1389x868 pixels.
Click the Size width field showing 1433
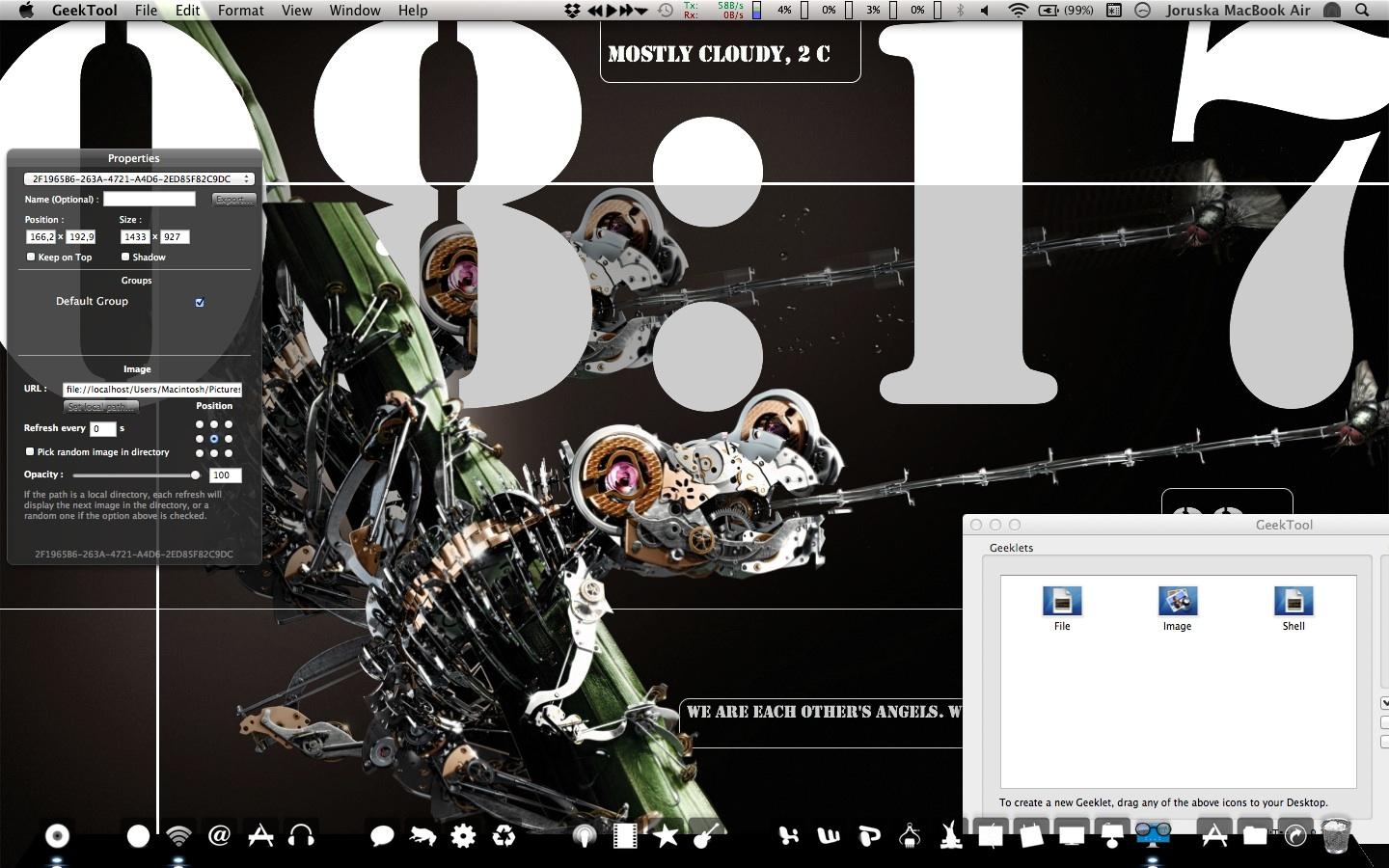point(135,236)
